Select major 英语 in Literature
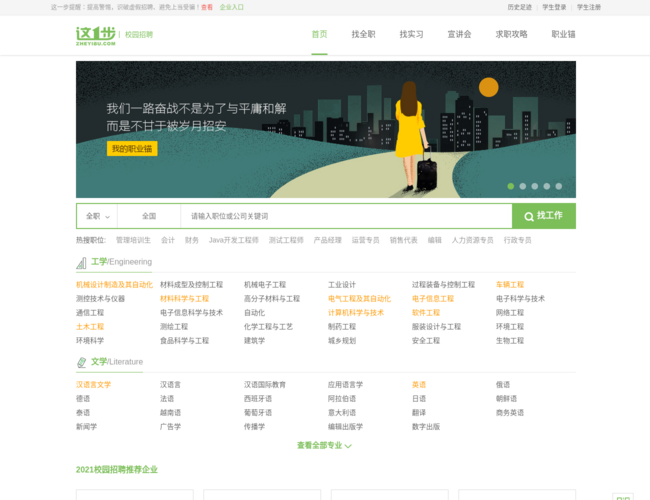This screenshot has width=650, height=500. click(x=419, y=385)
